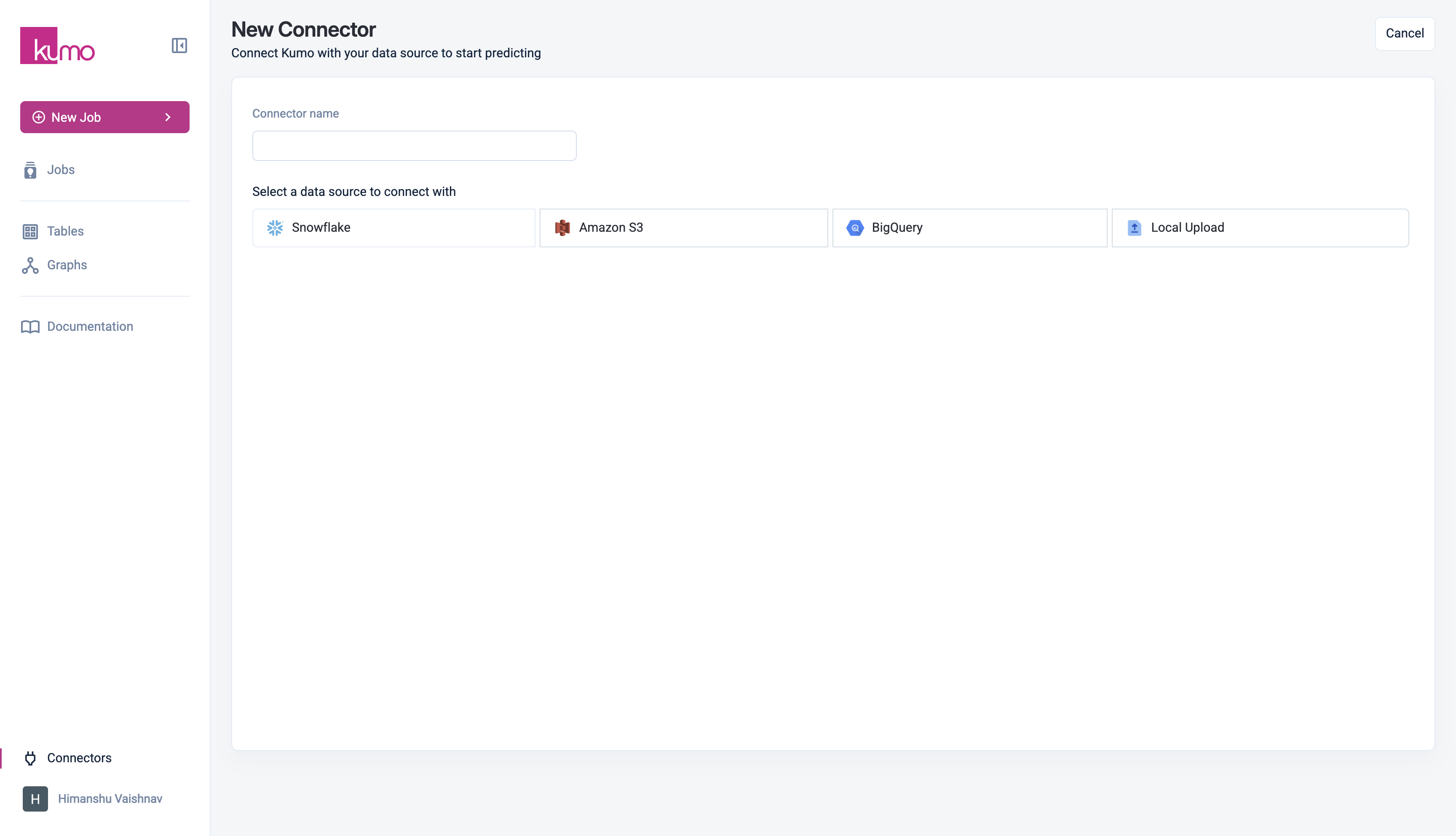
Task: Click the Amazon S3 bucket icon
Action: pyautogui.click(x=562, y=228)
